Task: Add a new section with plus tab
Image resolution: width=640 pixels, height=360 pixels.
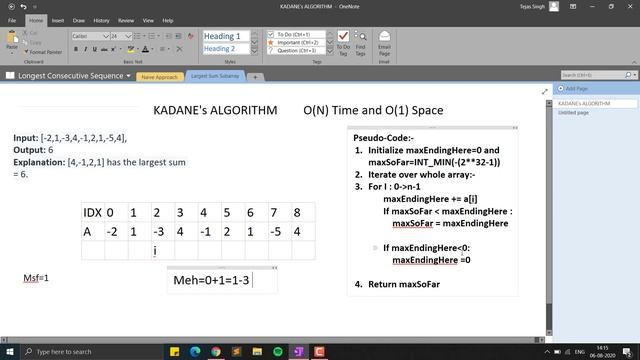Action: (x=255, y=77)
